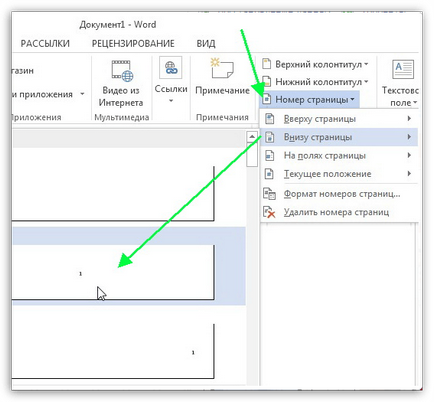
Task: Switch to the РЕЦЕНЗИРОВАНИЕ ribbon tab
Action: tap(133, 43)
